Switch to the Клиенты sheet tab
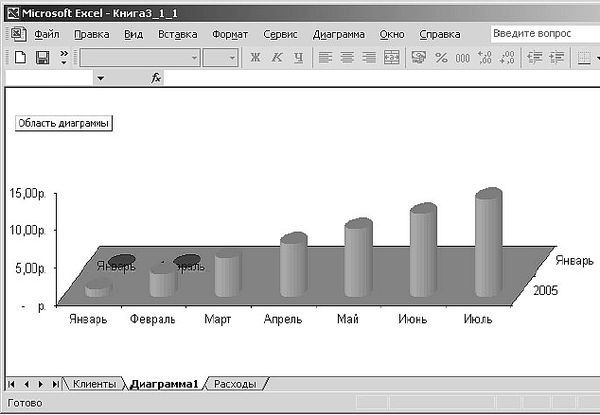This screenshot has width=600, height=415. click(93, 384)
